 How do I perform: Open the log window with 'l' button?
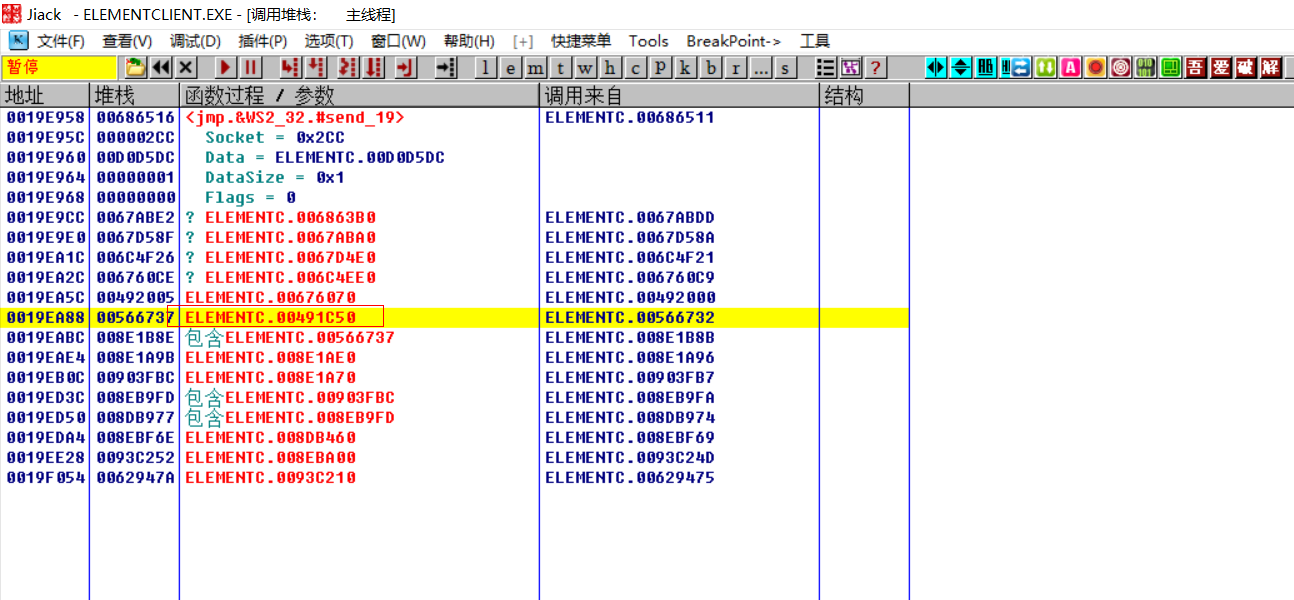point(486,67)
